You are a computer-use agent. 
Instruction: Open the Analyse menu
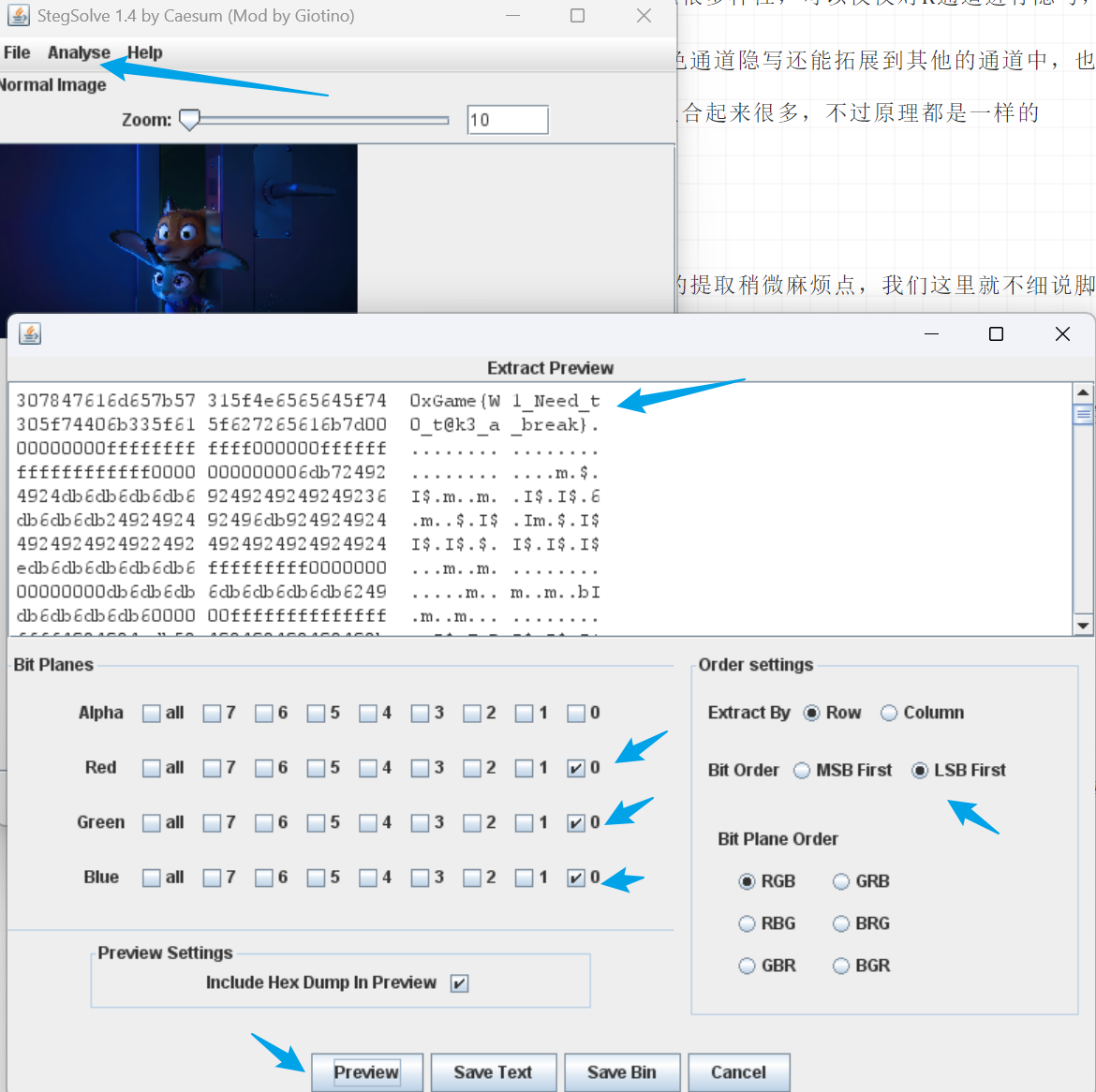(79, 52)
